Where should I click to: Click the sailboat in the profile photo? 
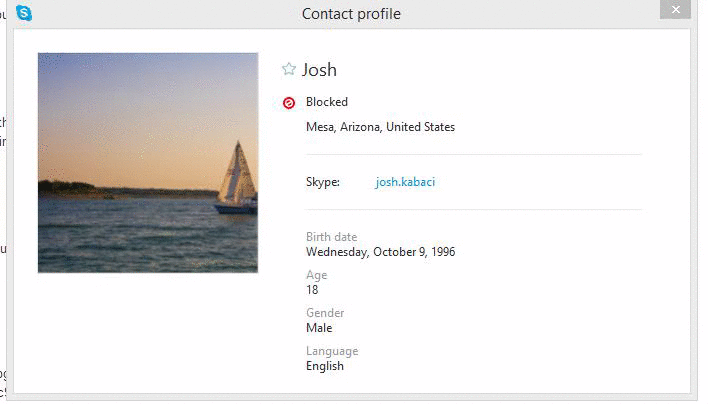pos(237,180)
